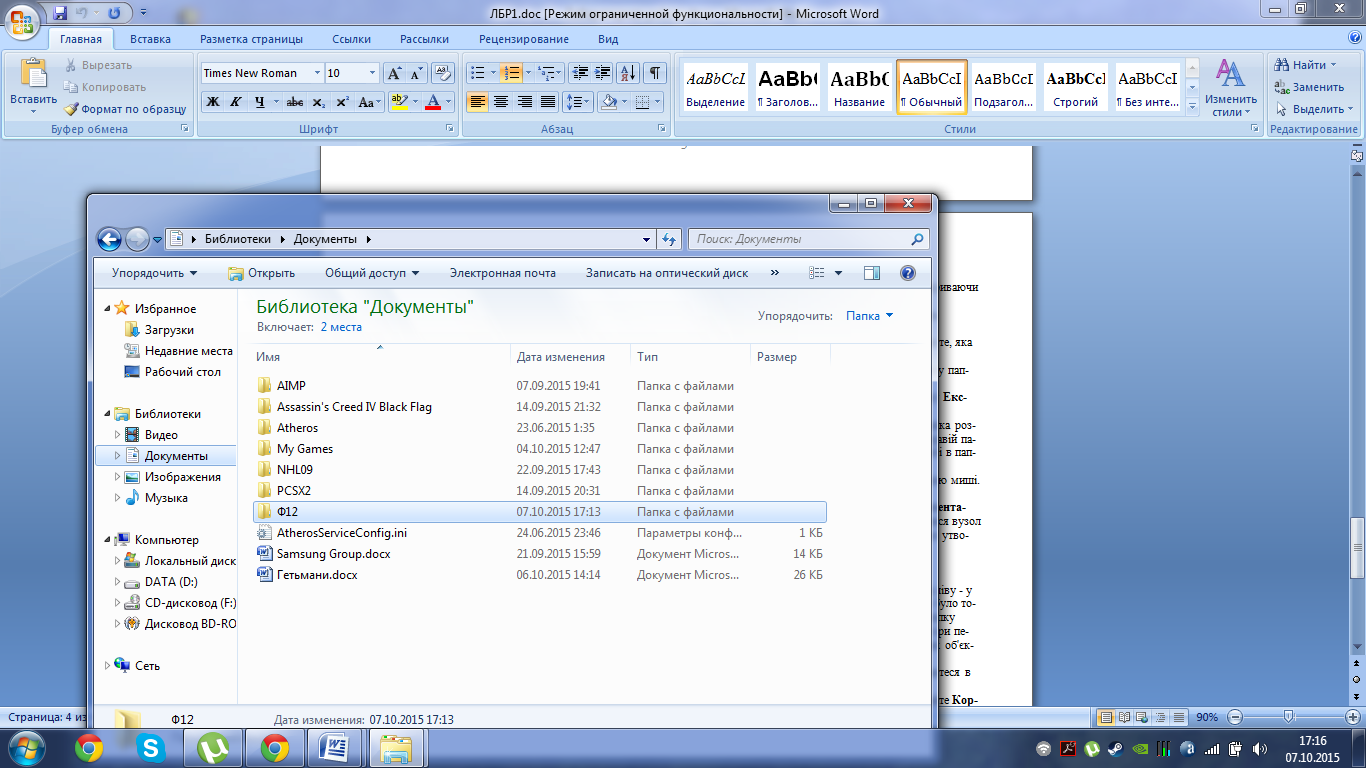This screenshot has width=1366, height=768.
Task: Open the Гетьмани.docx file icon
Action: tap(264, 575)
